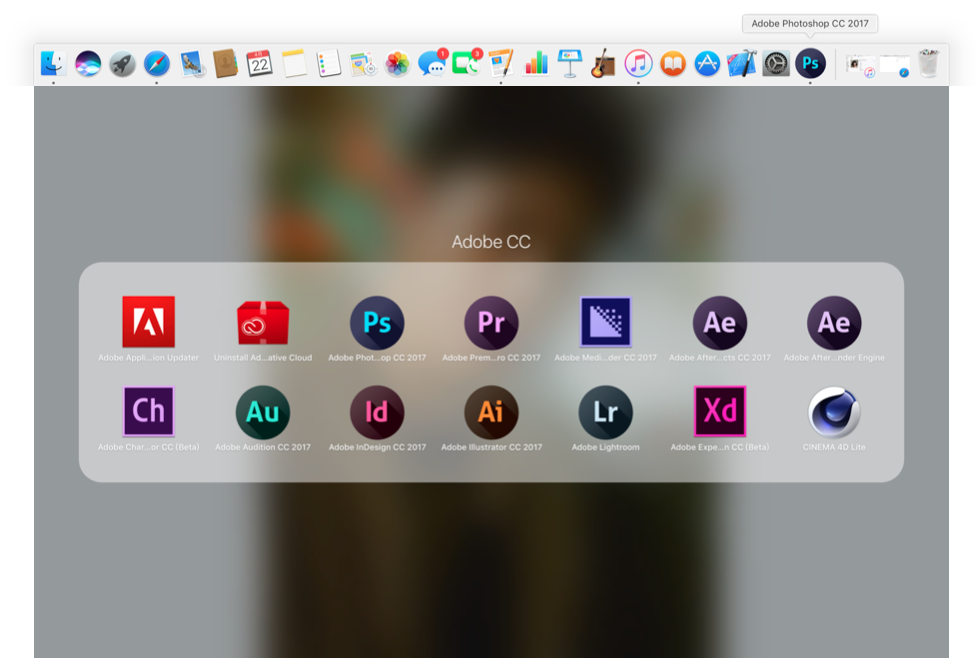Open Adobe Photoshop CC 2017 from the folder
Screen dimensions: 979x664
pyautogui.click(x=377, y=322)
